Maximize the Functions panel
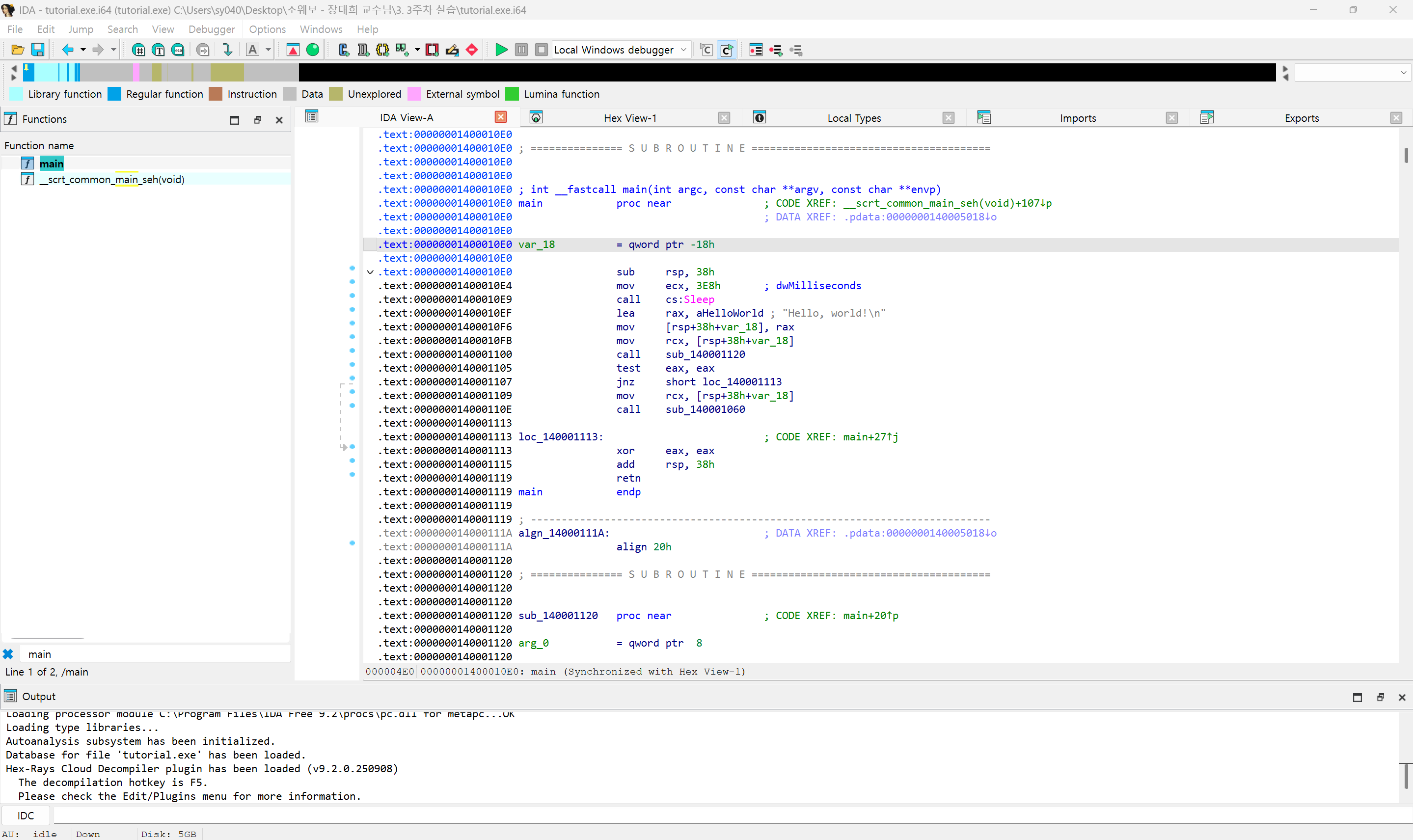The width and height of the screenshot is (1413, 840). pos(235,119)
